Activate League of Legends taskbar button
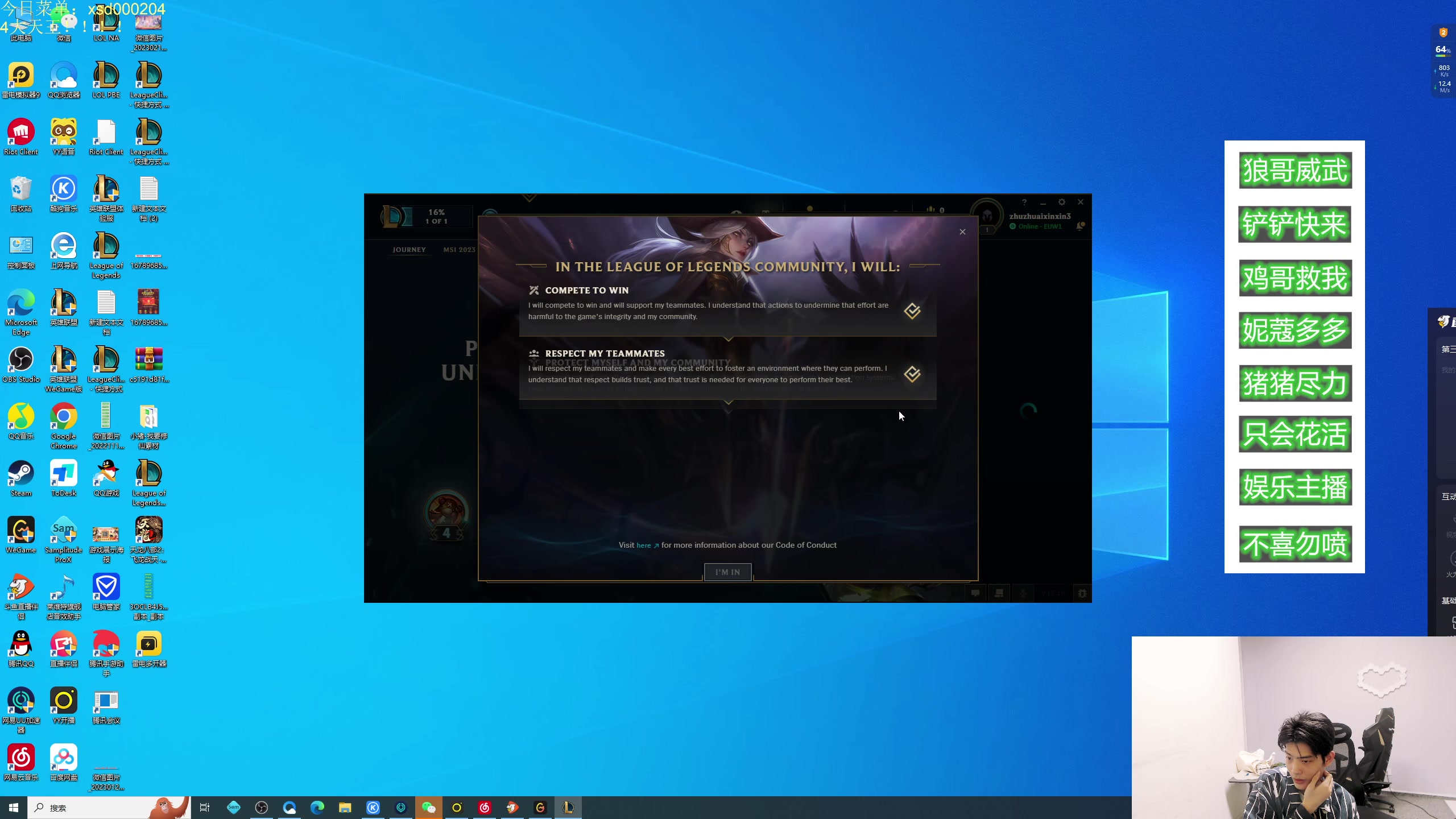The height and width of the screenshot is (819, 1456). pos(568,808)
